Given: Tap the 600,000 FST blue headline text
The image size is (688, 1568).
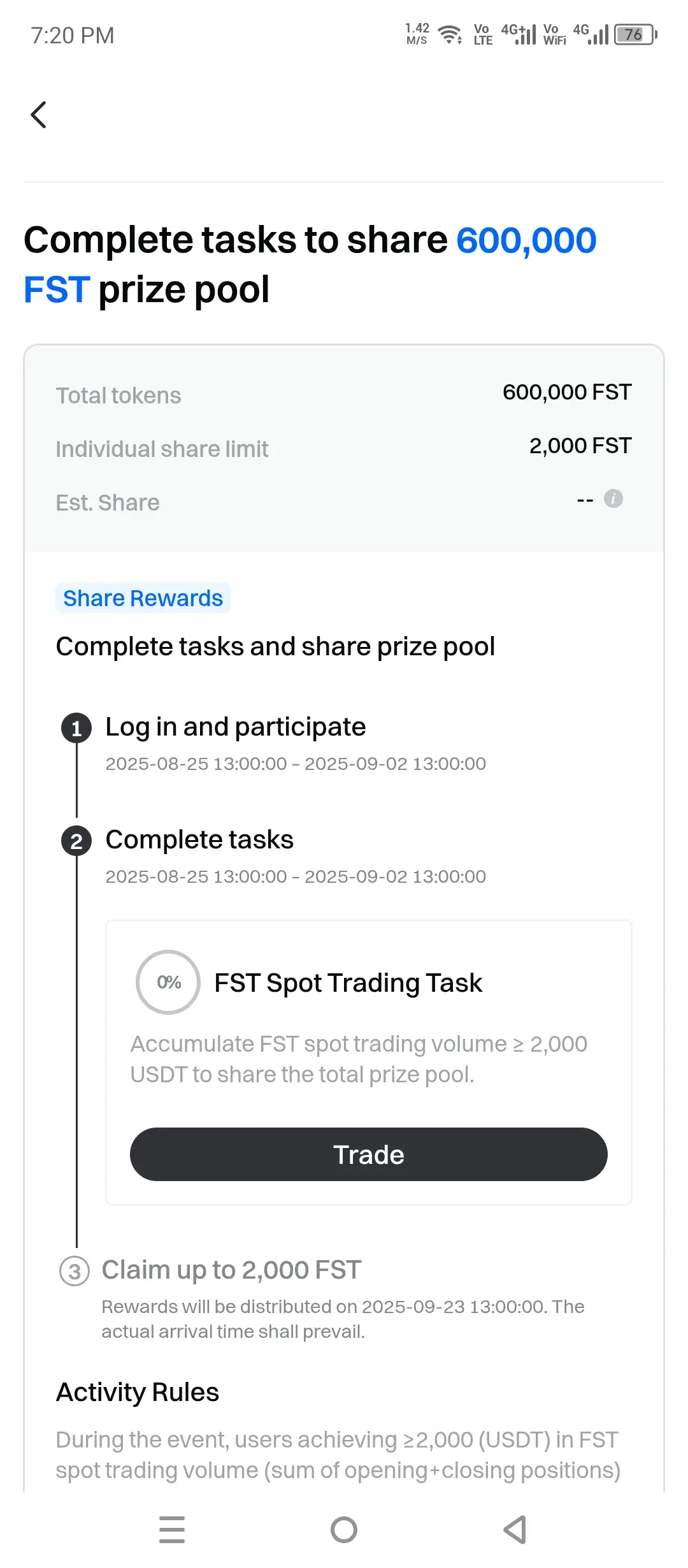Looking at the screenshot, I should coord(310,264).
